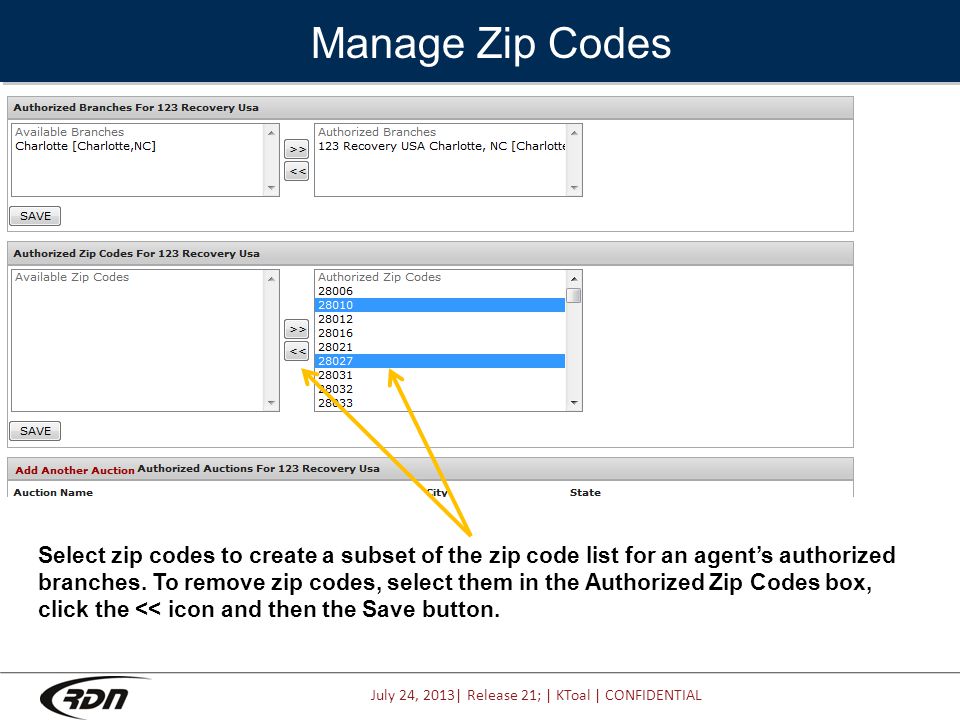960x720 pixels.
Task: Select zip code 28033
Action: pos(440,403)
